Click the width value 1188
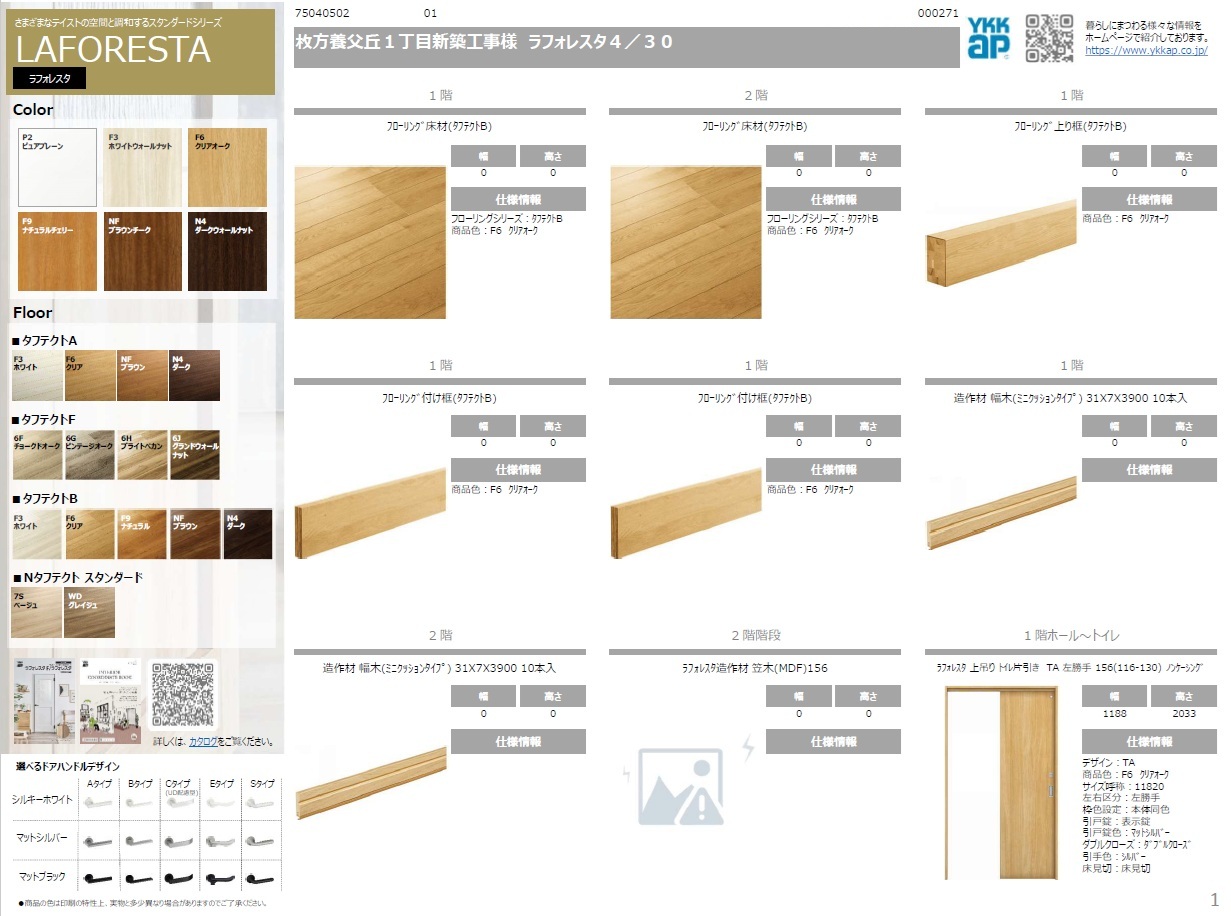This screenshot has width=1231, height=916. (x=1114, y=714)
